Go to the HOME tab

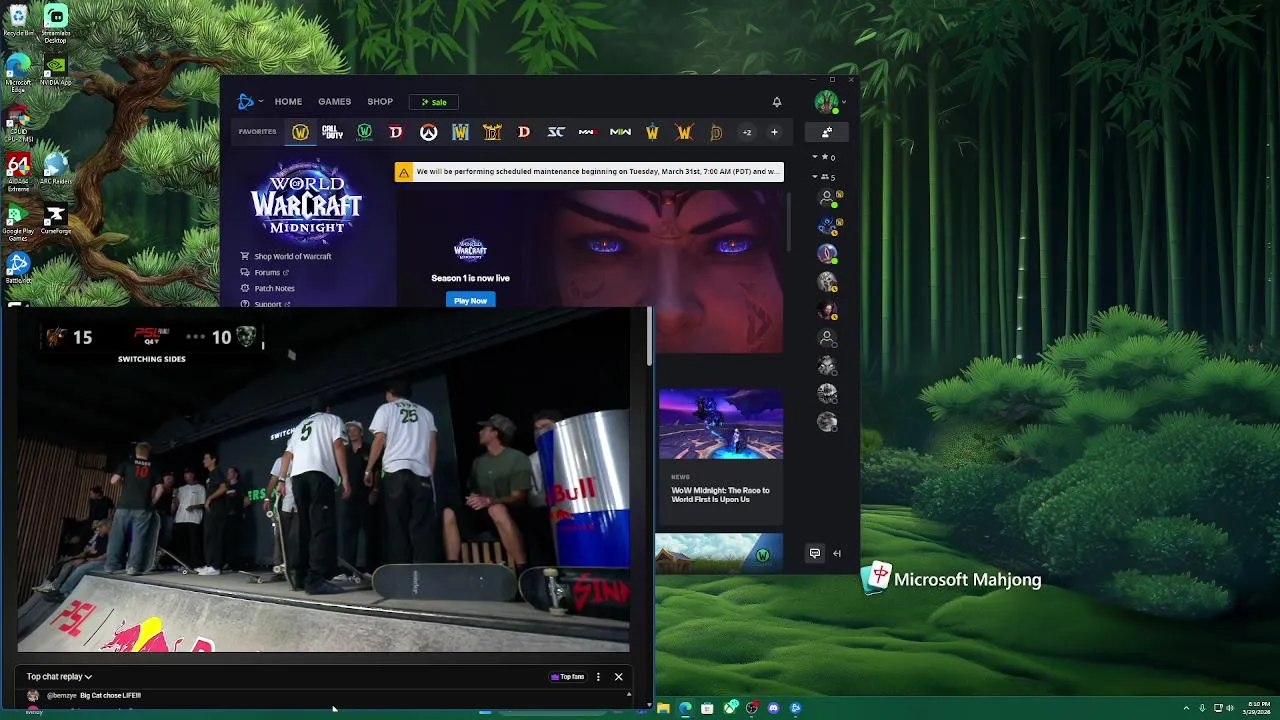click(288, 102)
